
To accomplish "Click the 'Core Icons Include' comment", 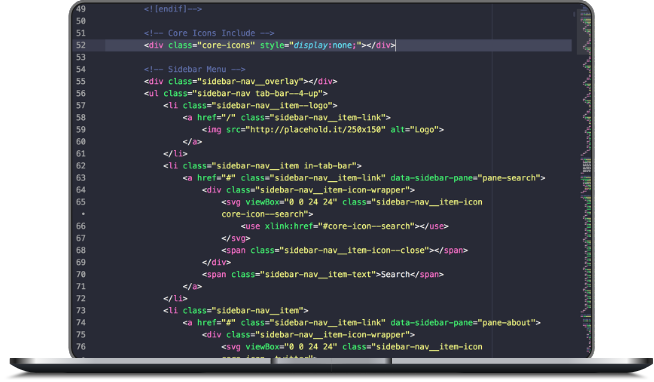I will pos(209,33).
